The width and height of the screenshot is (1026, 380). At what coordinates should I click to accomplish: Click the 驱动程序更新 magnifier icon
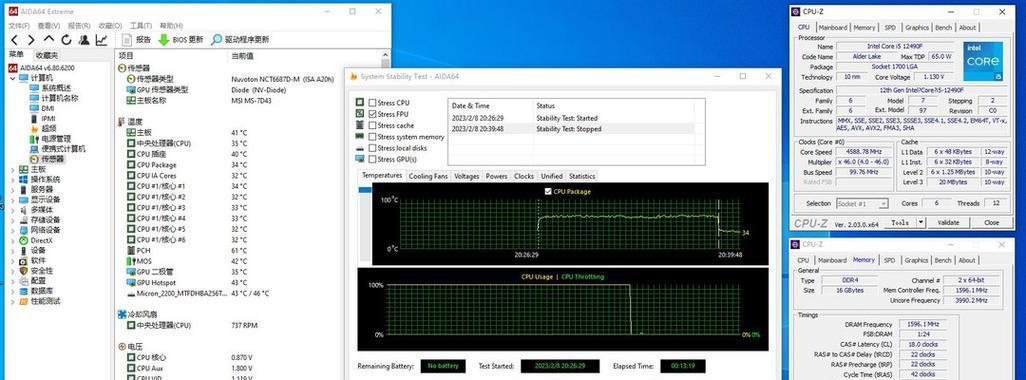217,40
